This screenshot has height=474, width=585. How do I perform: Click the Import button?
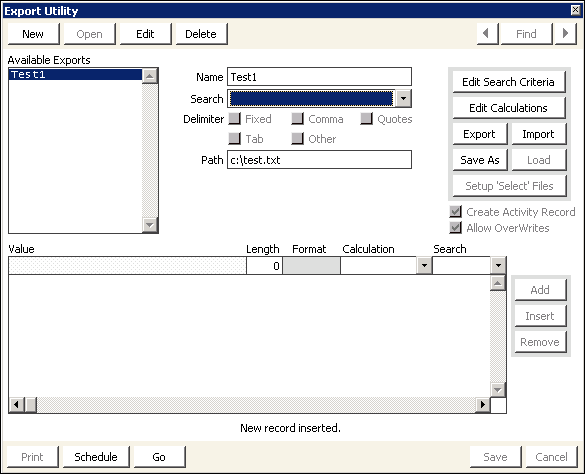(539, 134)
